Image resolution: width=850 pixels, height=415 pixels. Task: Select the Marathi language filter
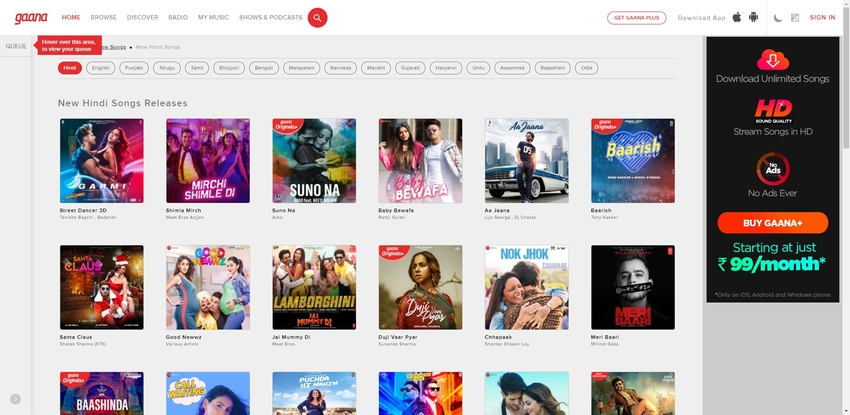click(x=376, y=68)
